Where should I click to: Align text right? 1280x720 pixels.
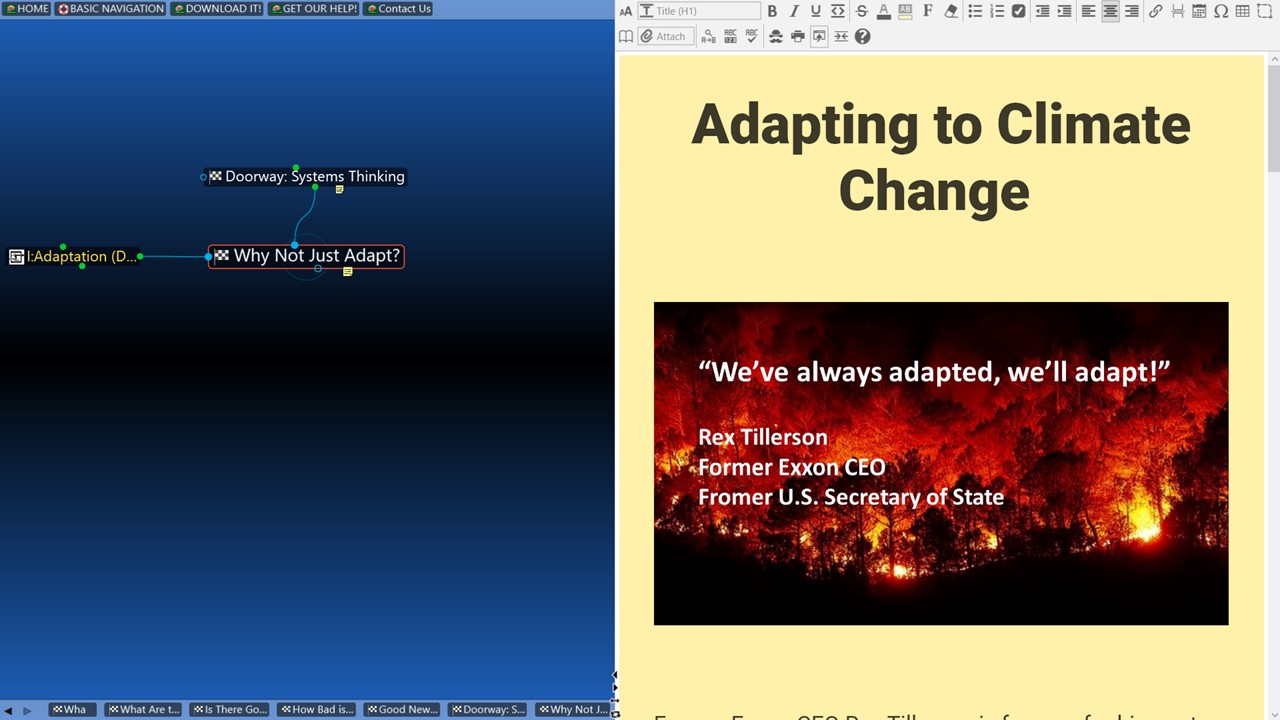click(x=1132, y=11)
